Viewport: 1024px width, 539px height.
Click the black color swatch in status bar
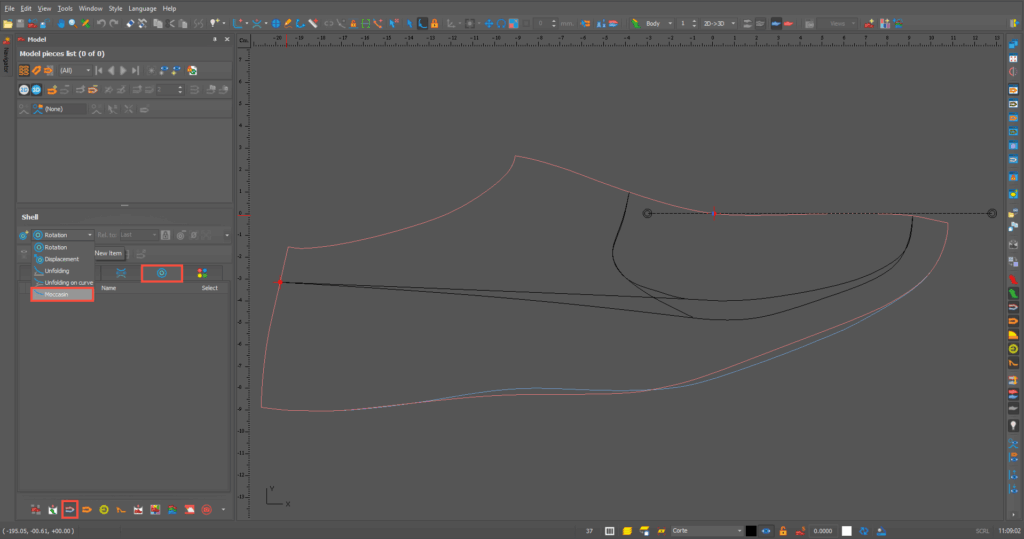[751, 530]
